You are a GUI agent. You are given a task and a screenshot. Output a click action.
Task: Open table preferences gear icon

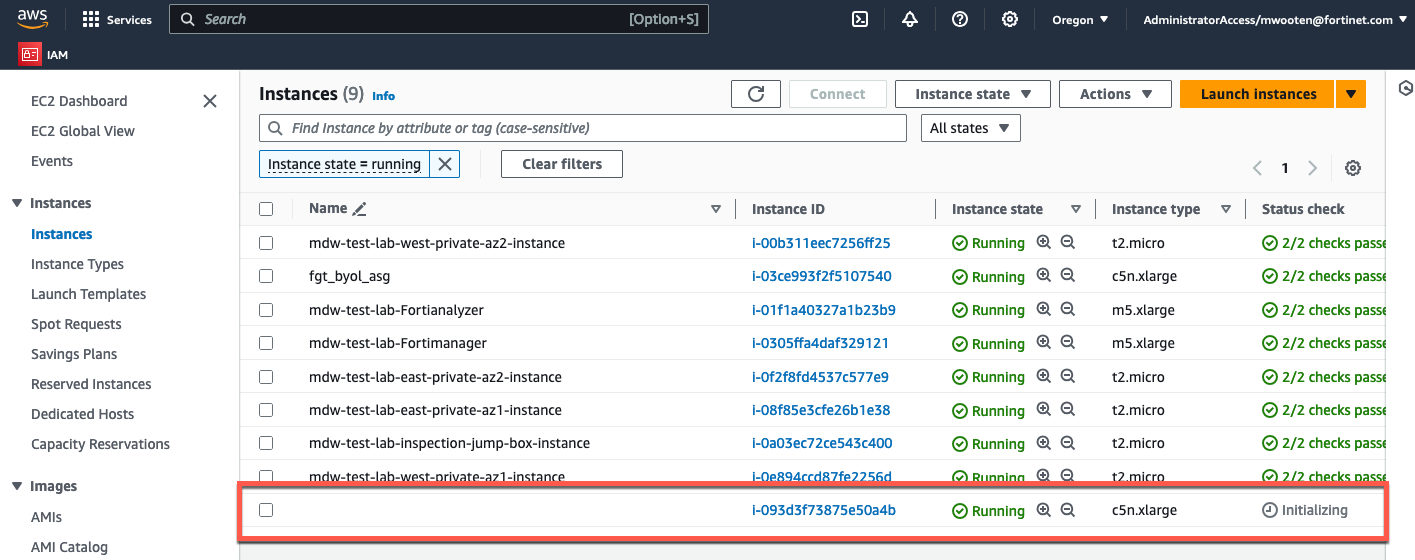(1353, 168)
